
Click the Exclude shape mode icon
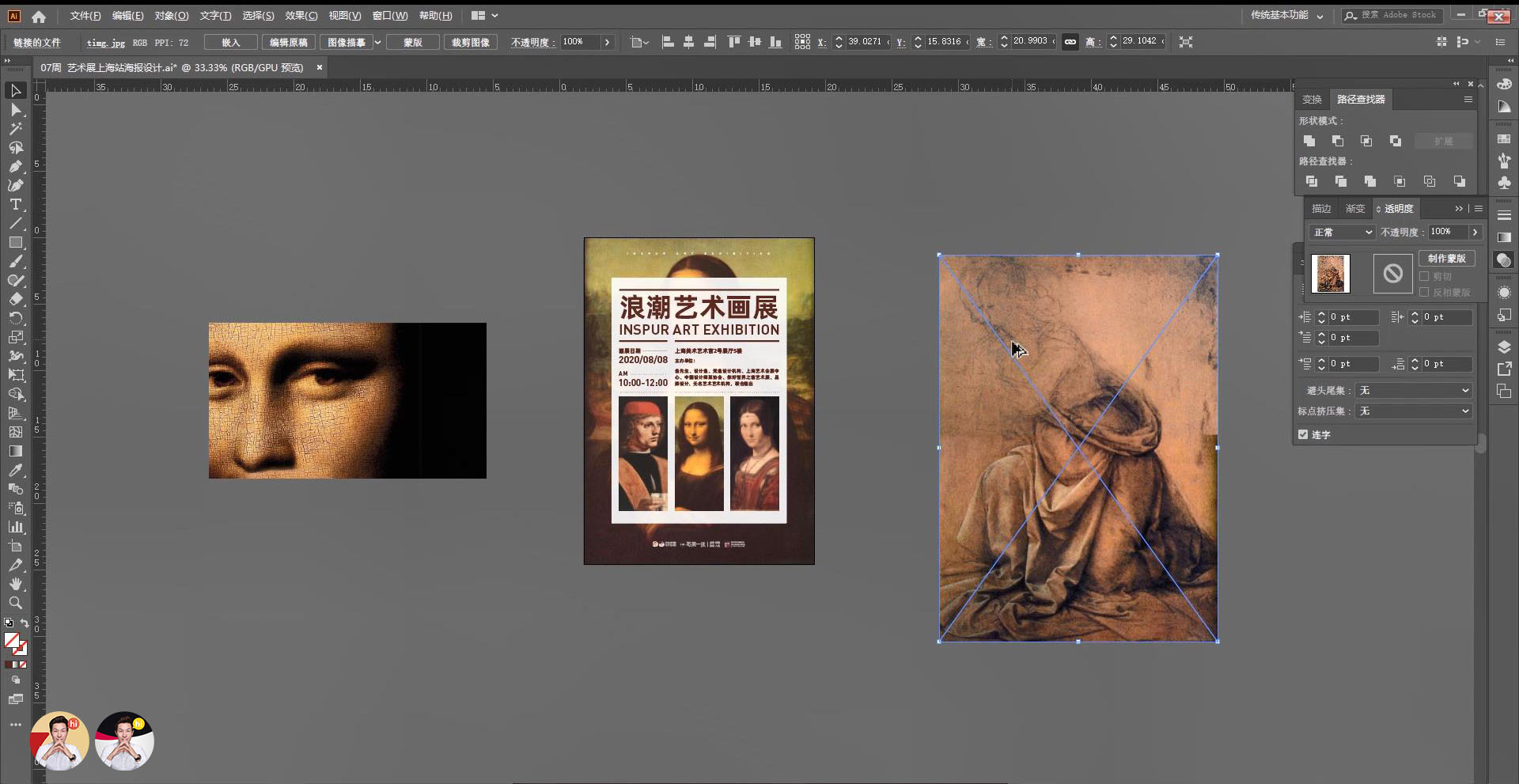(x=1396, y=141)
